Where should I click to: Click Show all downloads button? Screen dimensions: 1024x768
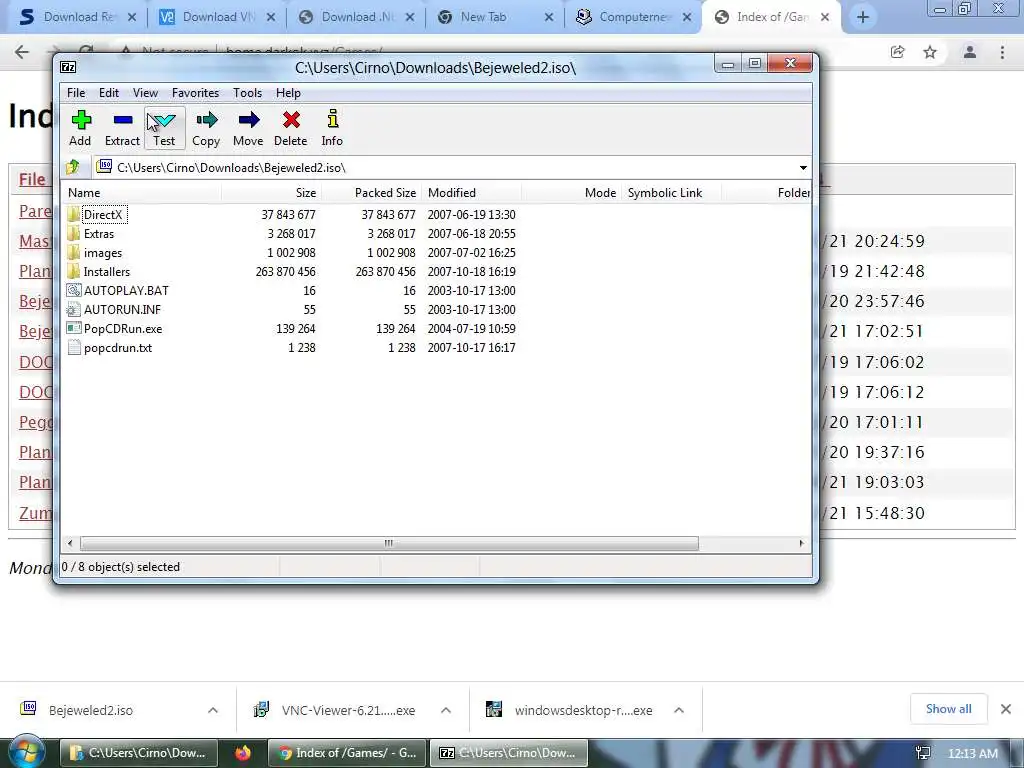[948, 709]
